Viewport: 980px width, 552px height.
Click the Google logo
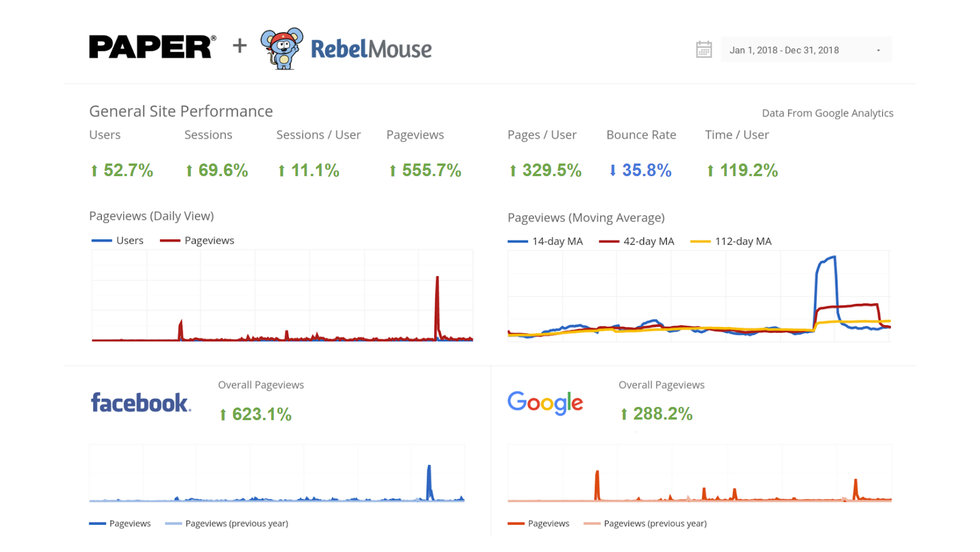click(545, 403)
